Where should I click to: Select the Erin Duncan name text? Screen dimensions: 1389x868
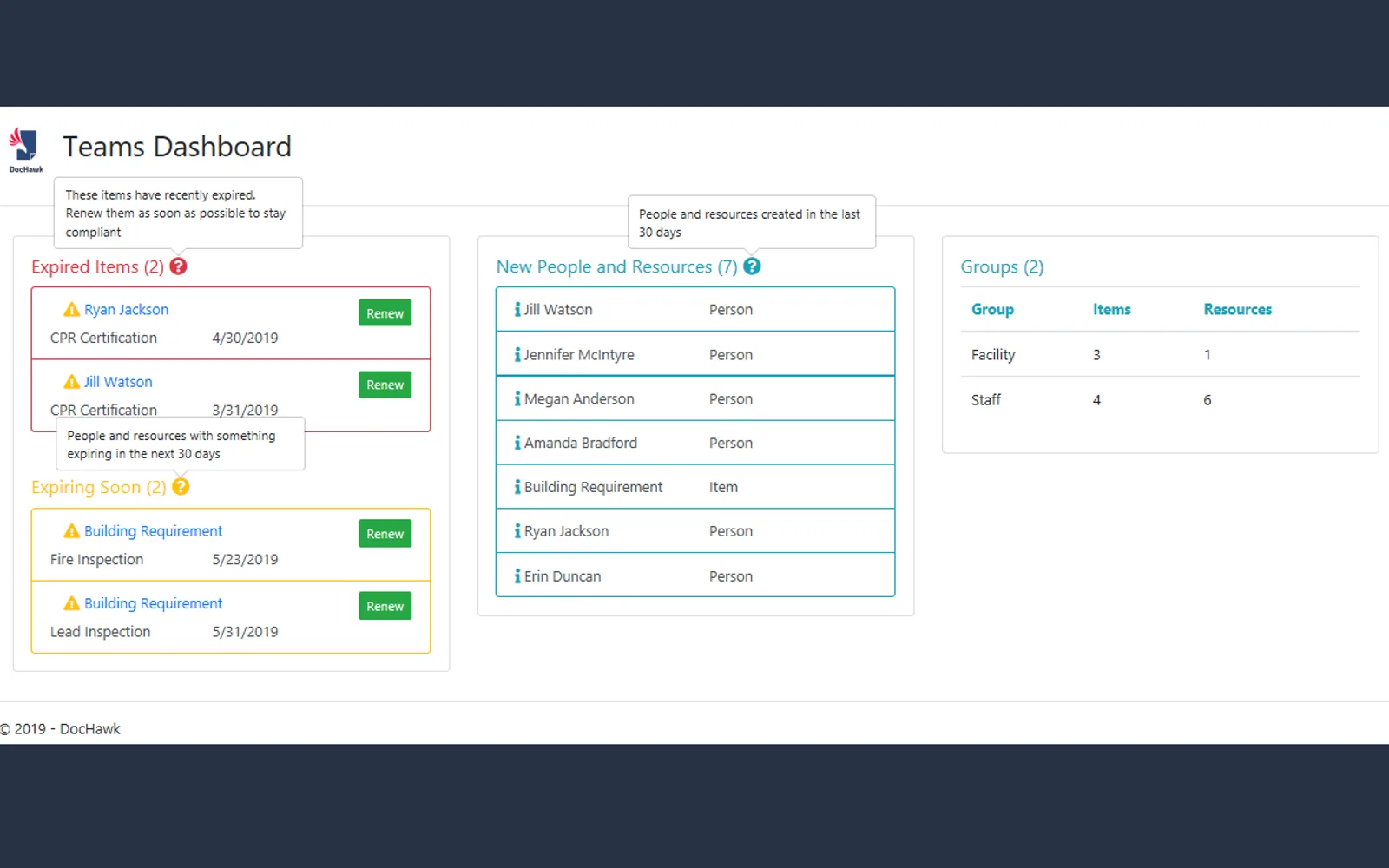coord(562,575)
